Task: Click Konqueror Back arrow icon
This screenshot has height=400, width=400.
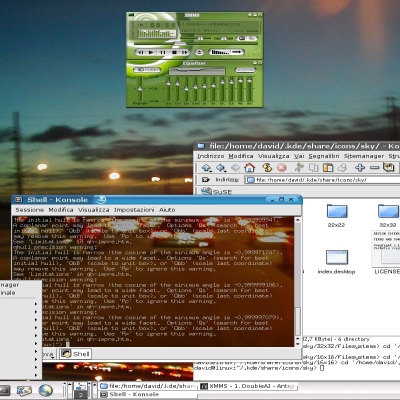Action: [221, 167]
